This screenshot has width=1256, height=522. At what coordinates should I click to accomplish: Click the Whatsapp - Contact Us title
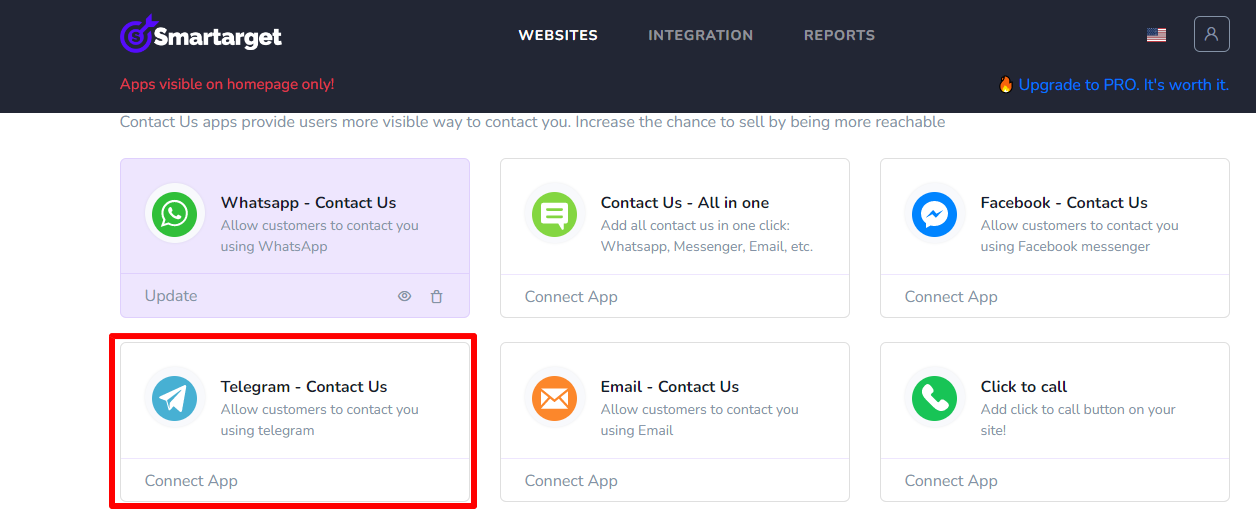tap(308, 203)
